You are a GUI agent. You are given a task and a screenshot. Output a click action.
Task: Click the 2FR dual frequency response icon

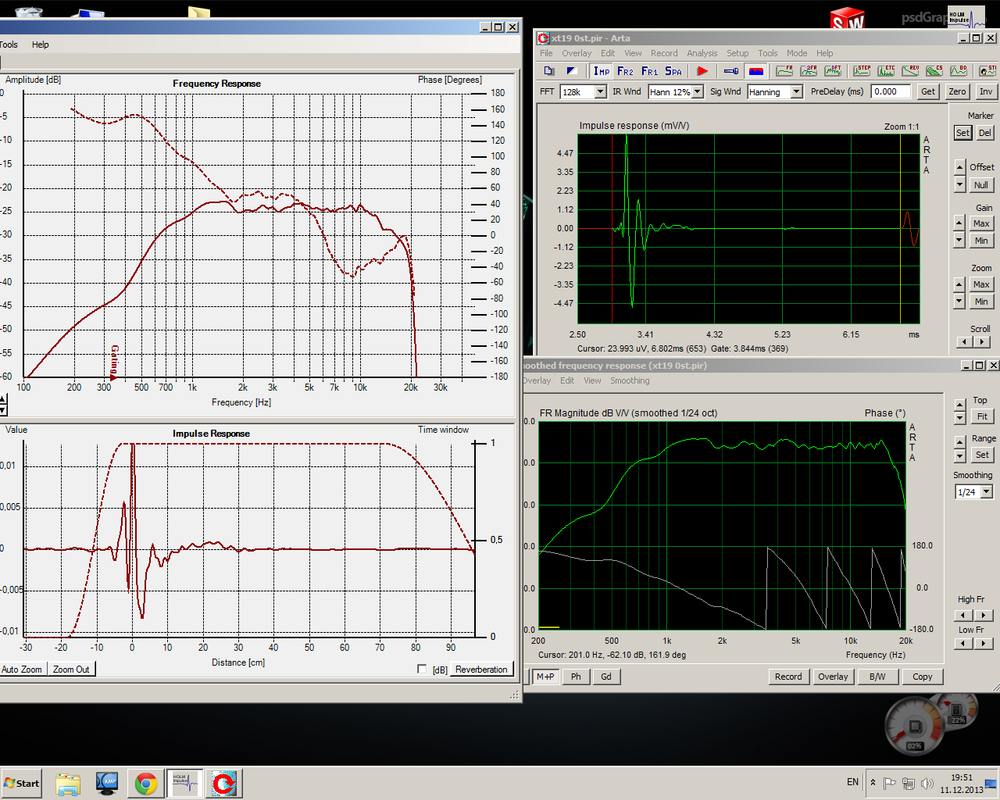click(x=809, y=71)
